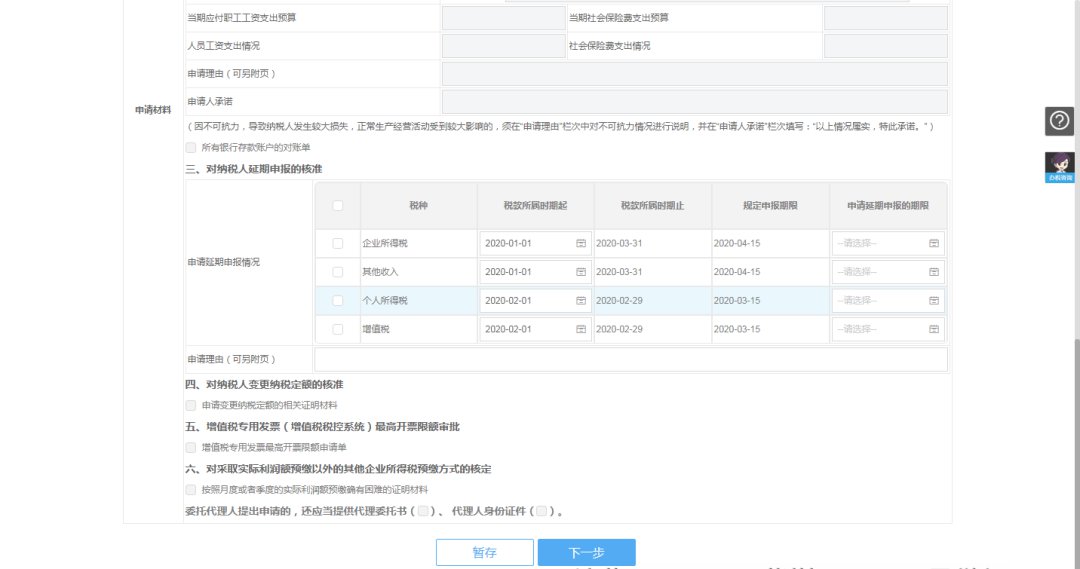Check the 代理人身份证件 checkbox
The width and height of the screenshot is (1080, 569).
[541, 511]
